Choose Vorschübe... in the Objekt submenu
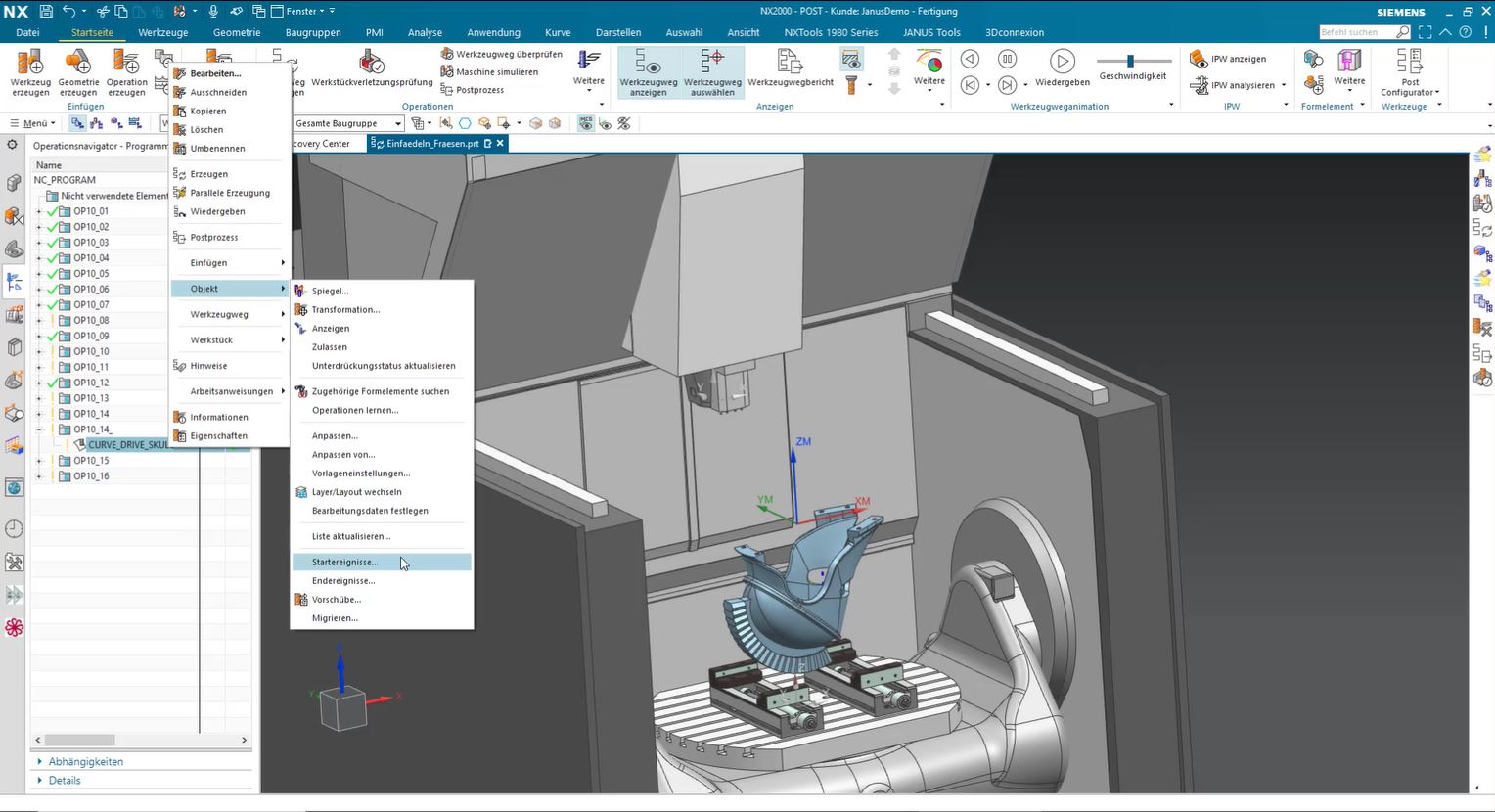The height and width of the screenshot is (812, 1495). [383, 600]
